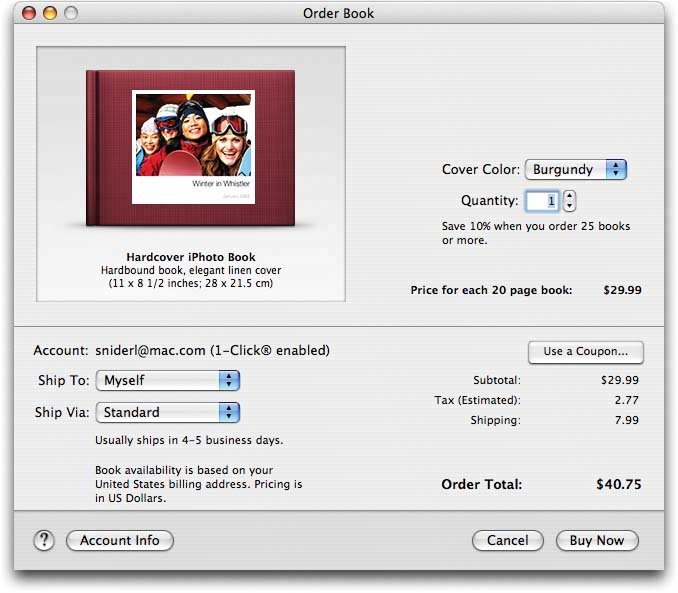Click the 'Book availability is based on' notice

point(198,484)
